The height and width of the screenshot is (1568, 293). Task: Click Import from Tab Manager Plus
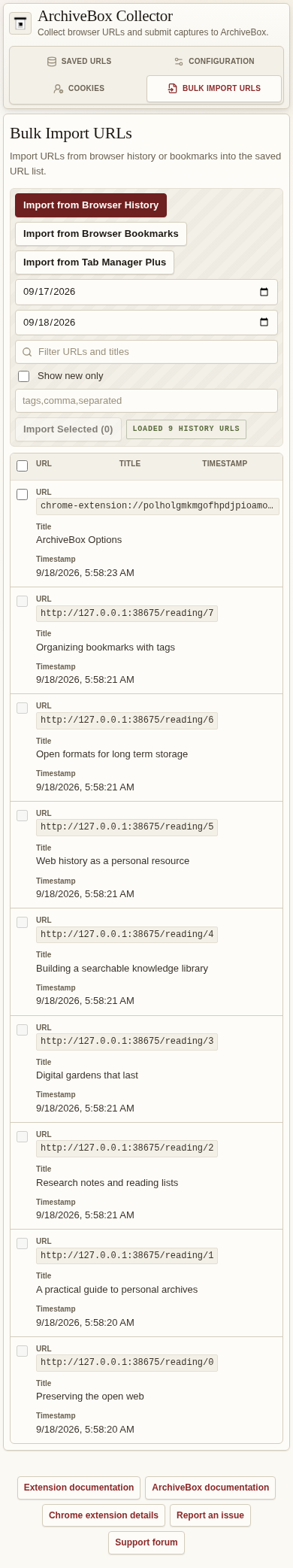(95, 262)
